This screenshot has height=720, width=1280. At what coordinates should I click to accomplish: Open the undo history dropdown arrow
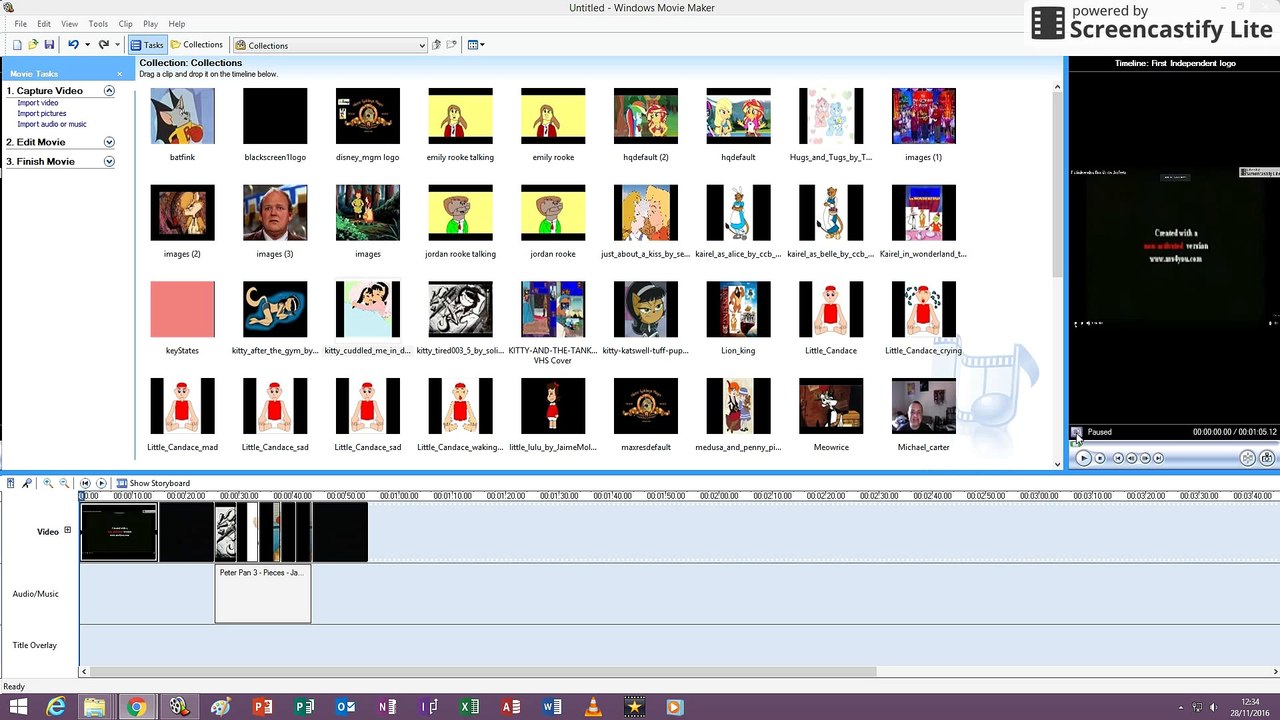pyautogui.click(x=87, y=45)
